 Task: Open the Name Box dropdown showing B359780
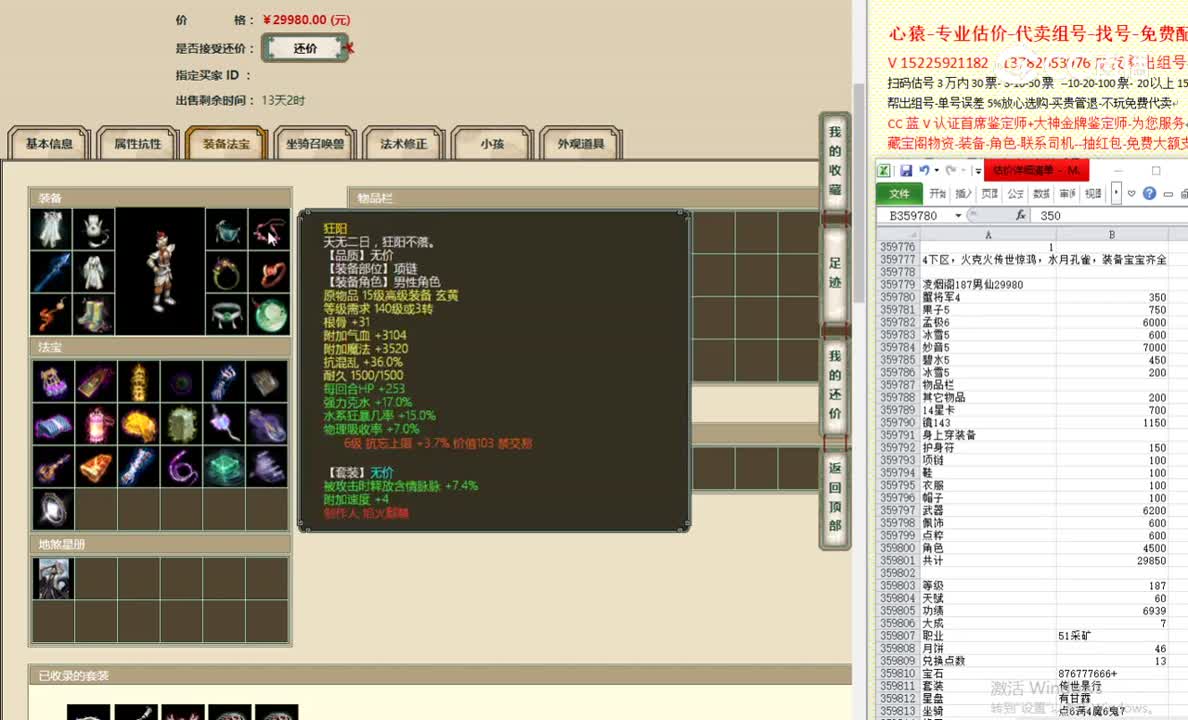[x=957, y=214]
